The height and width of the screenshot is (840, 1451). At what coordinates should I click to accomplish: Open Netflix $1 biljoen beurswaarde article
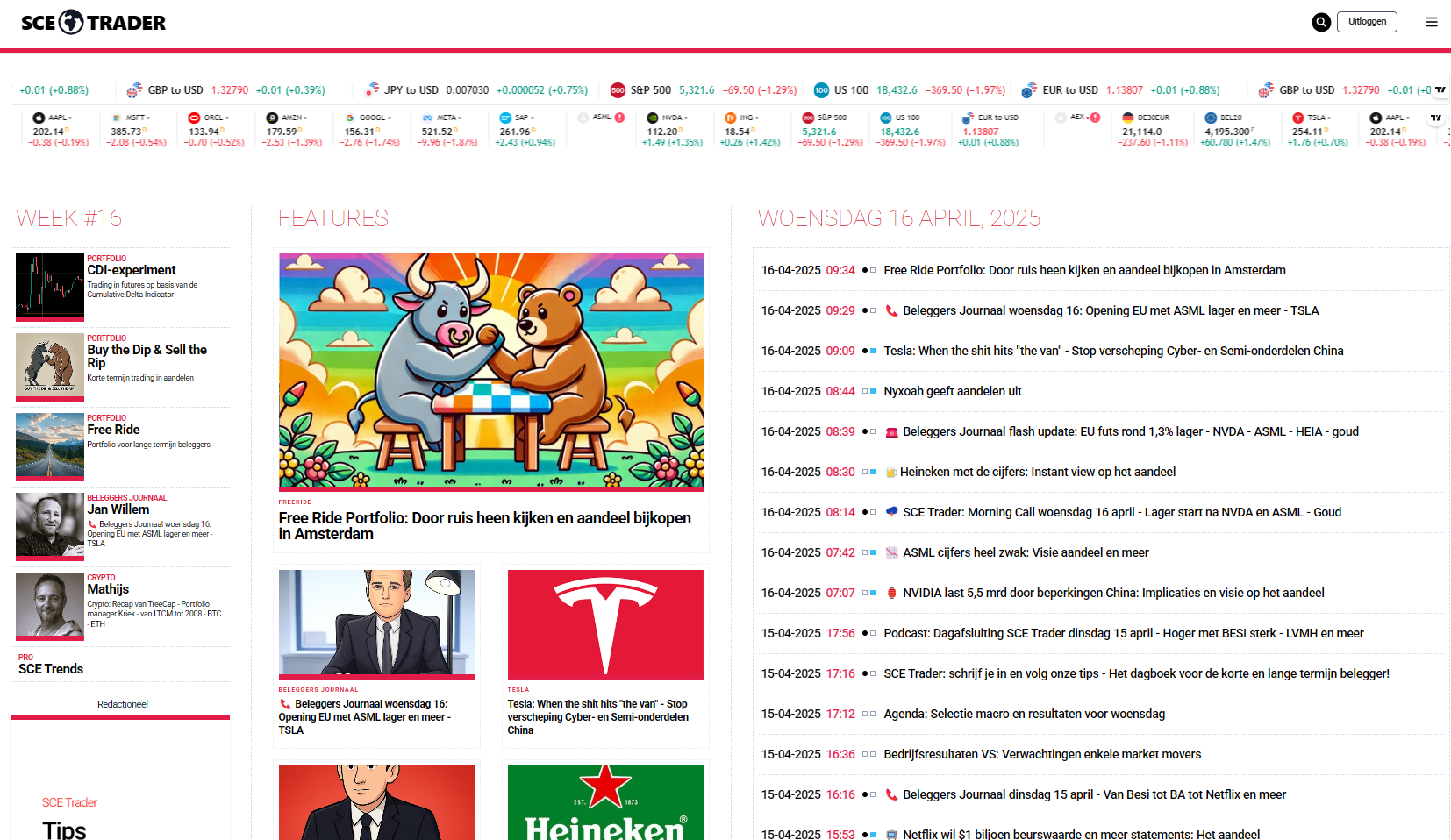(1082, 834)
